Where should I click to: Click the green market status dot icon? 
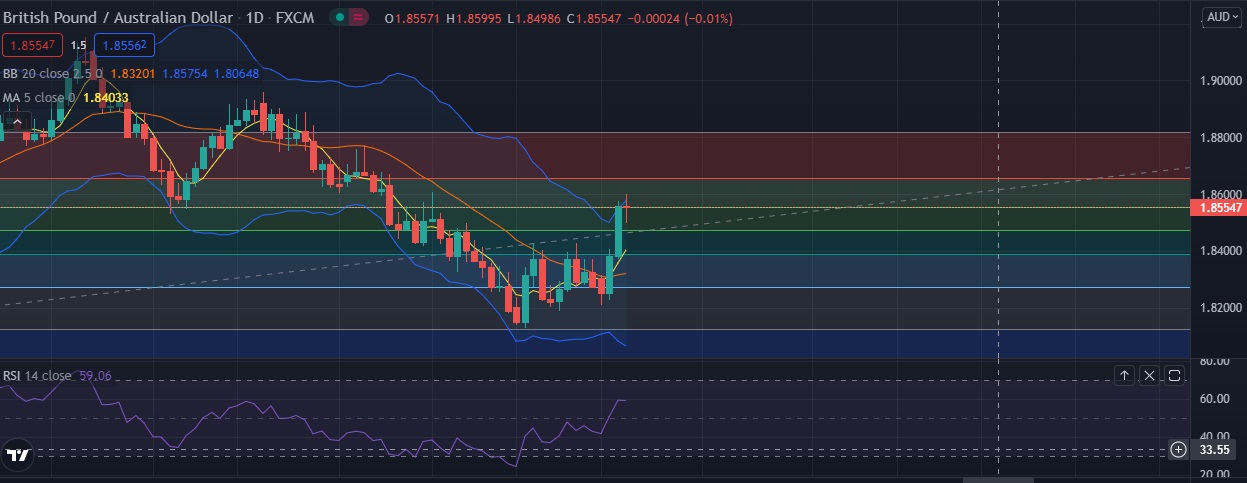(341, 18)
